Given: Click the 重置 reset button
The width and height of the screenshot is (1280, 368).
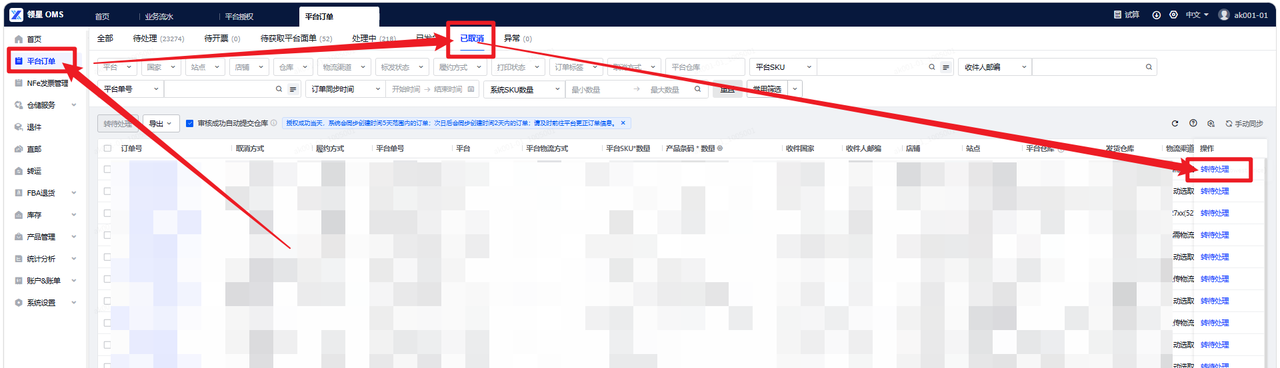Looking at the screenshot, I should pos(727,89).
